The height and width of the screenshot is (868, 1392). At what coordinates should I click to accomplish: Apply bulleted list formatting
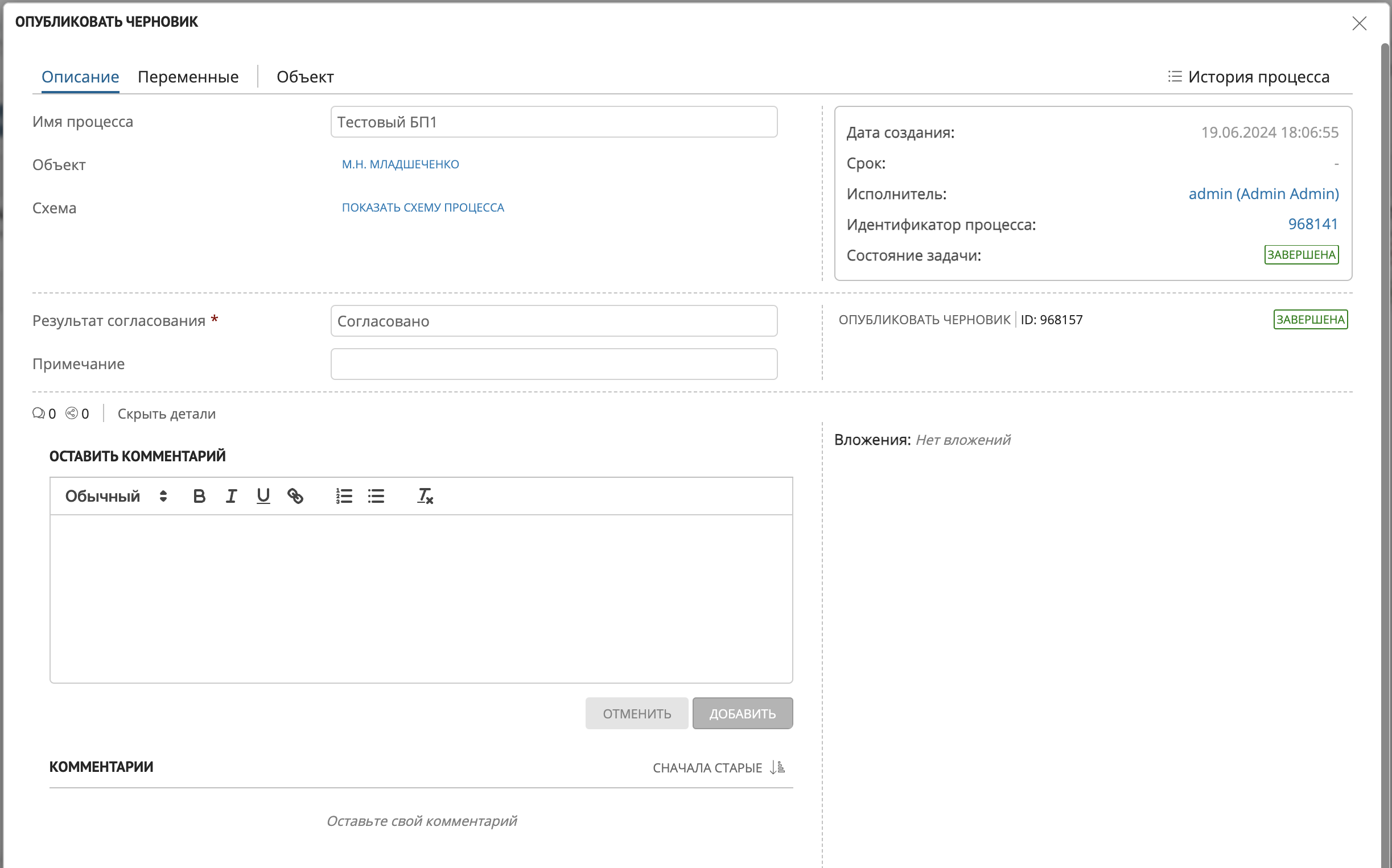376,496
